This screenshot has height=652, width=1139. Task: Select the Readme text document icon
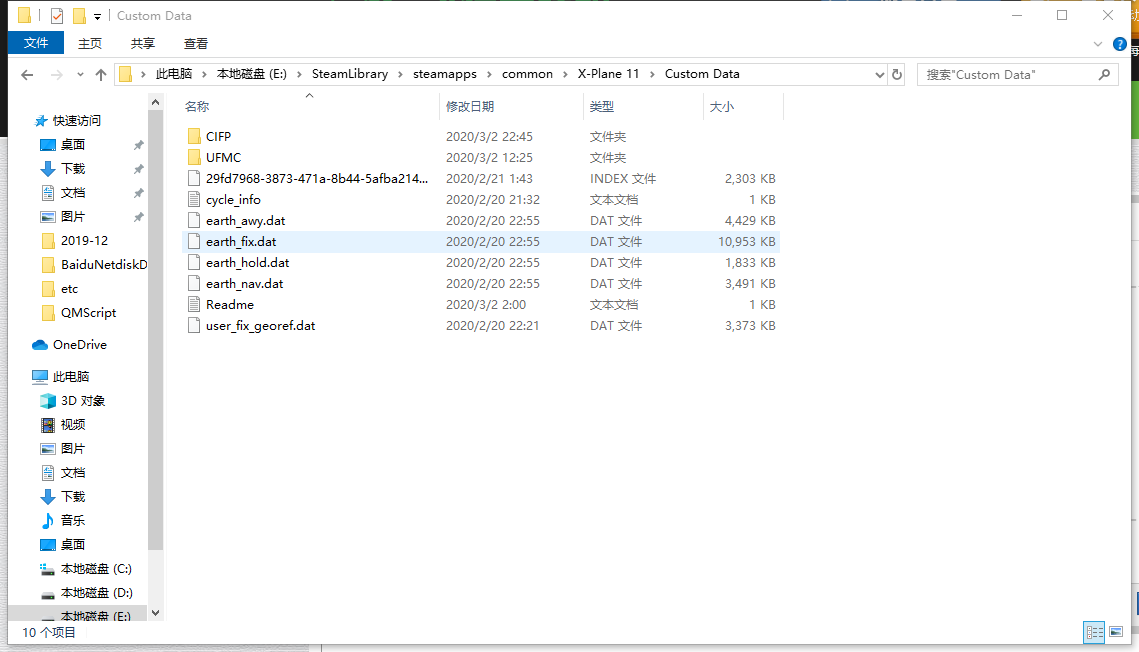(x=194, y=305)
